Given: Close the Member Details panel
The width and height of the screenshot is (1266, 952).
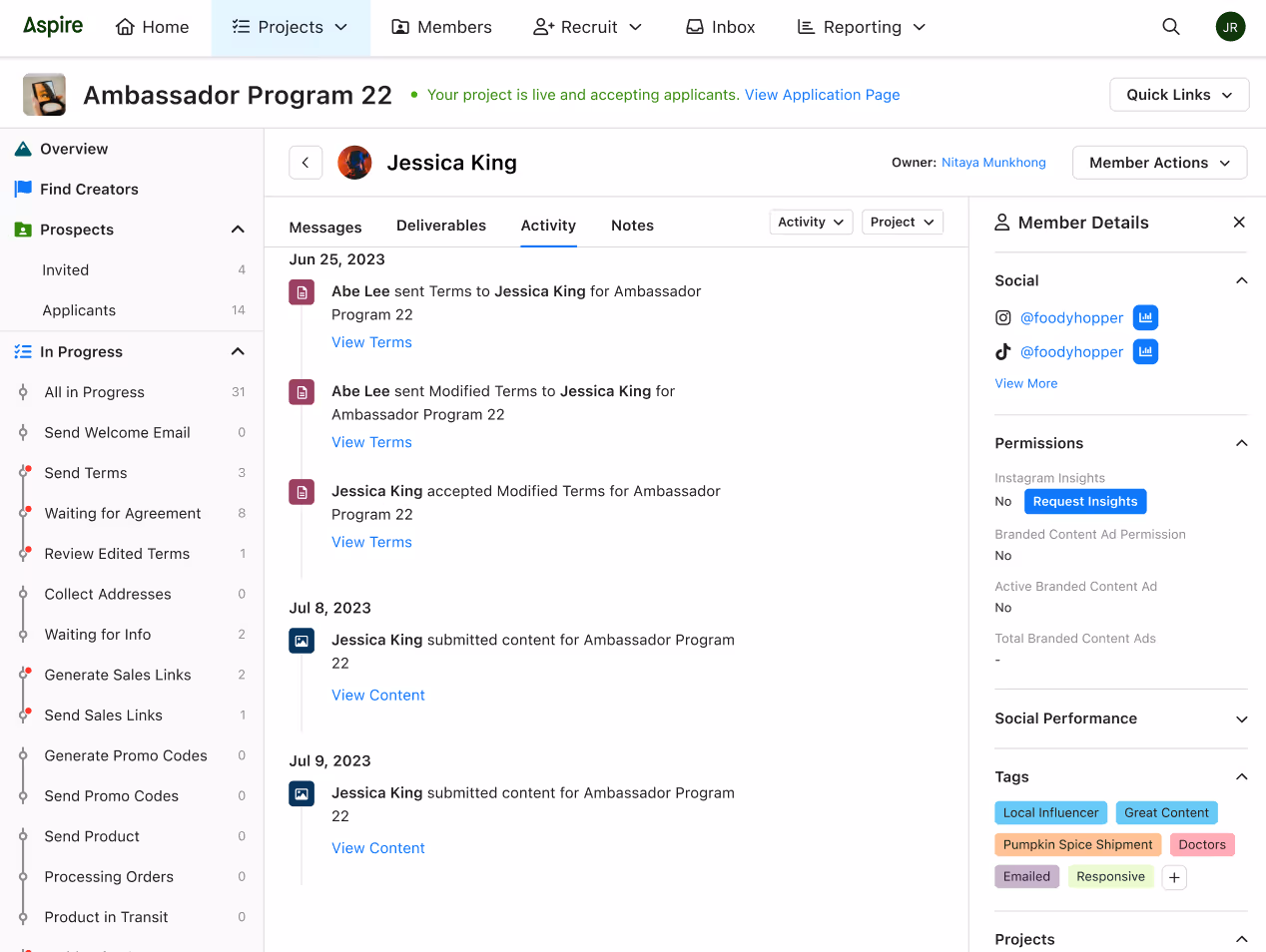Looking at the screenshot, I should click(1239, 223).
